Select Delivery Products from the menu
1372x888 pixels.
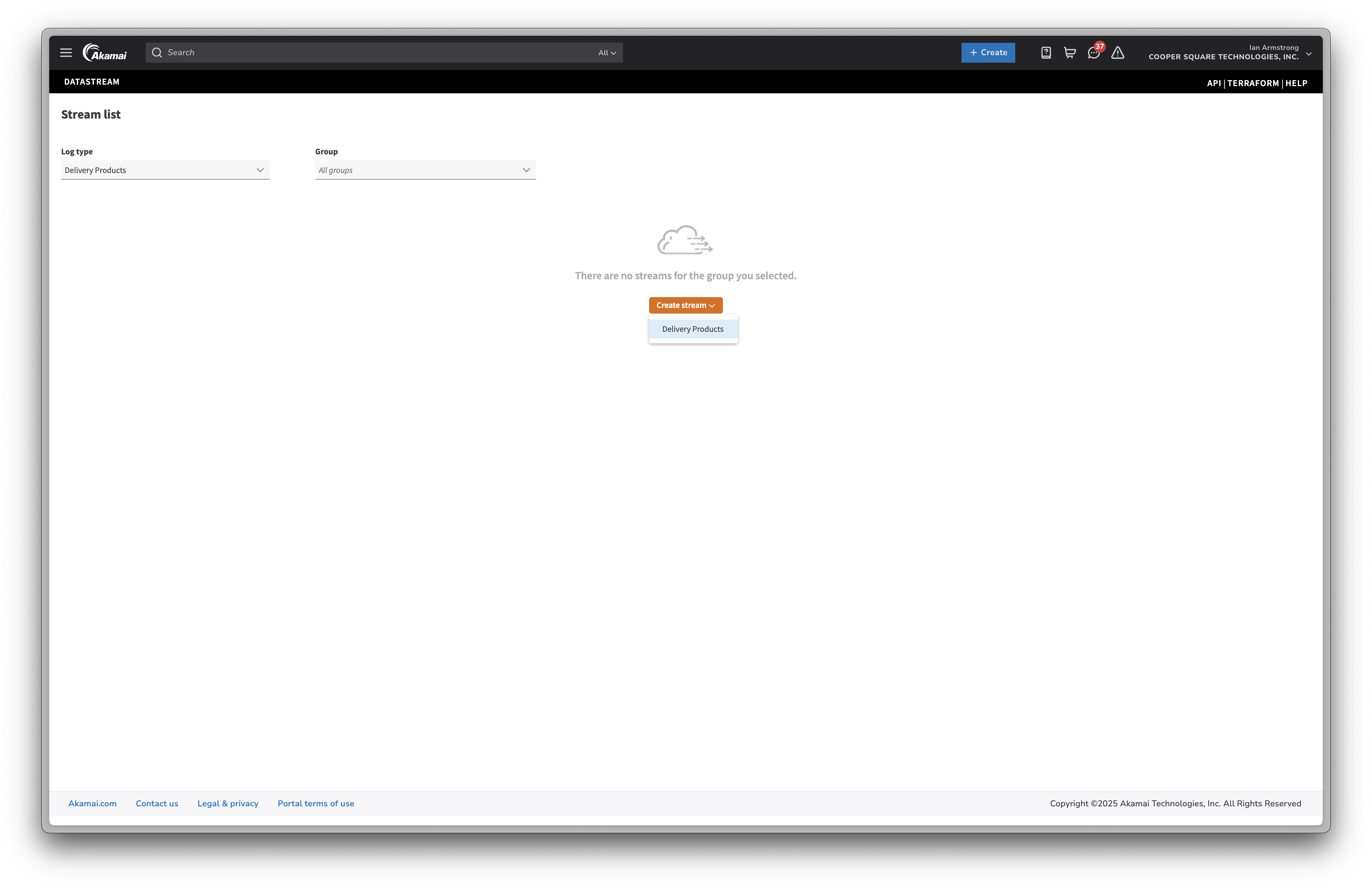(692, 328)
